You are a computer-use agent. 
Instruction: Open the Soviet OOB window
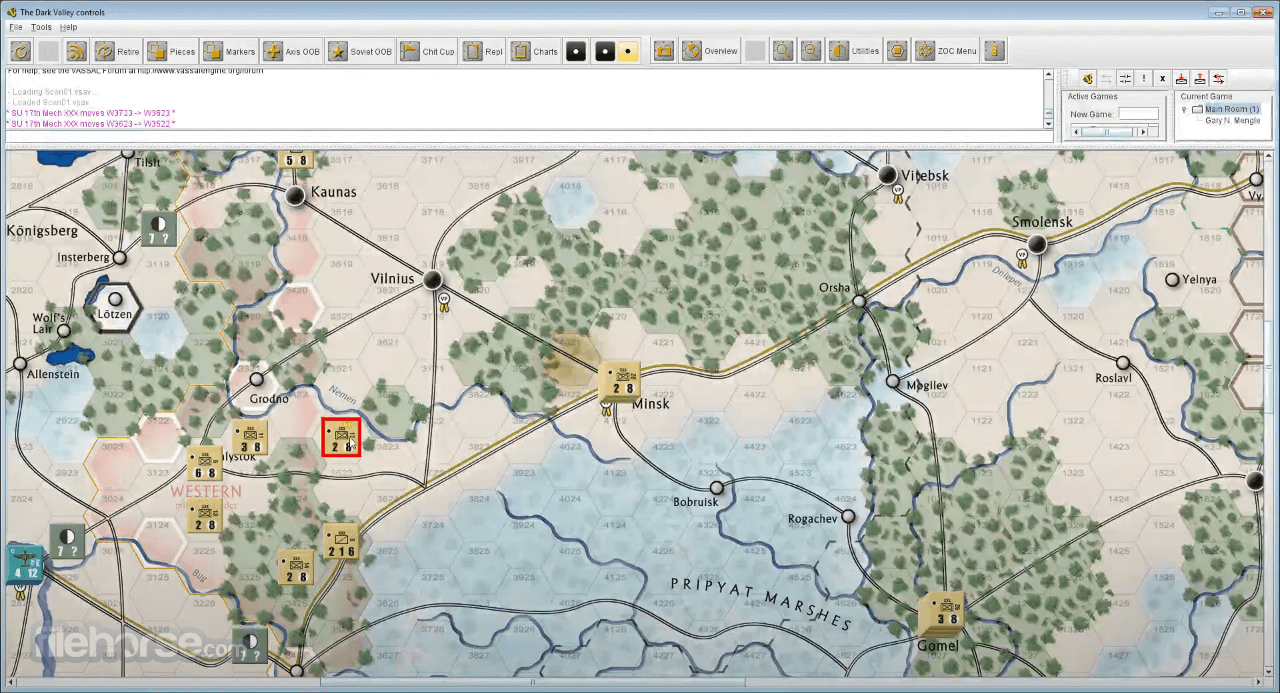360,51
